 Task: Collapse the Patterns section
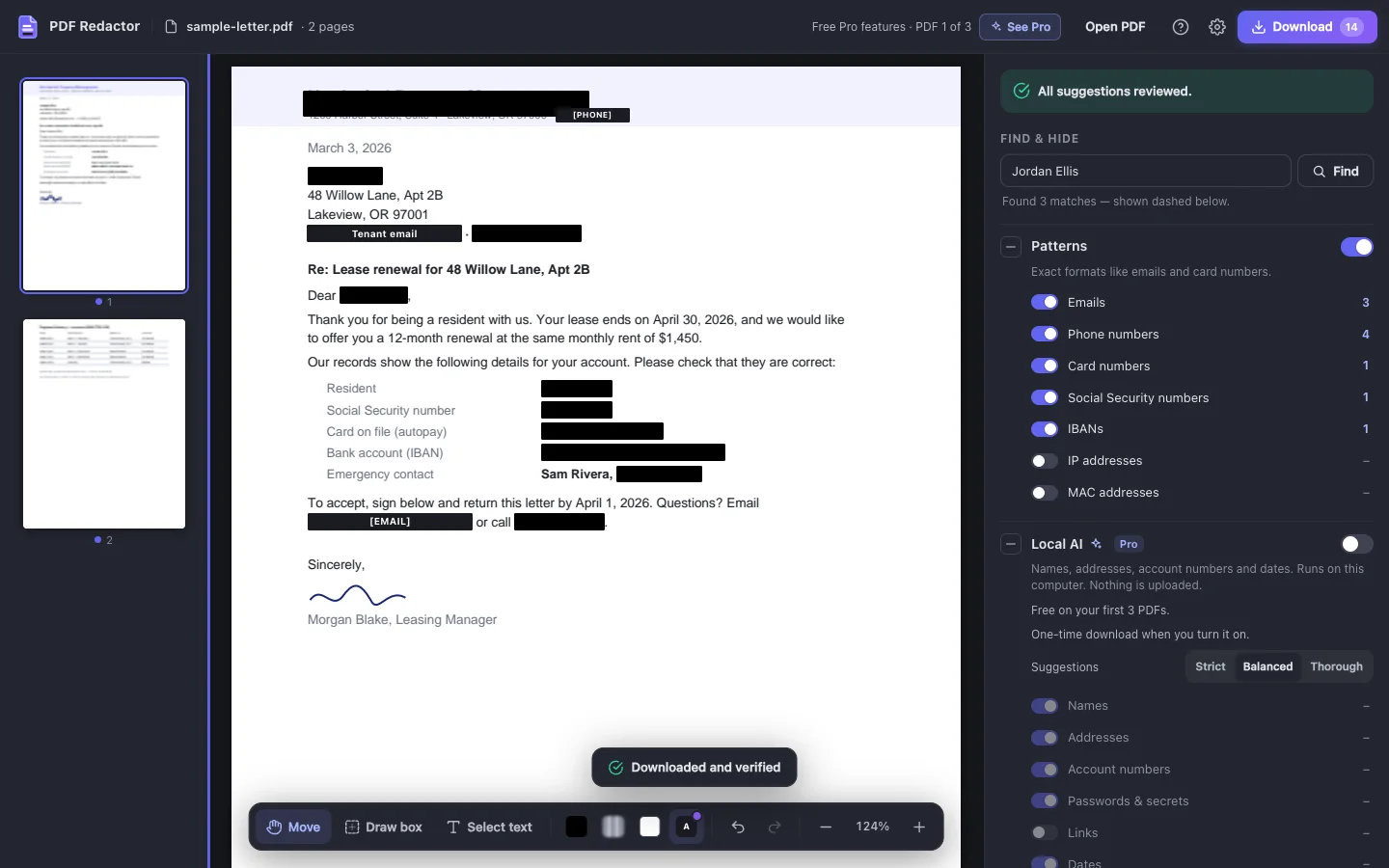click(x=1011, y=247)
